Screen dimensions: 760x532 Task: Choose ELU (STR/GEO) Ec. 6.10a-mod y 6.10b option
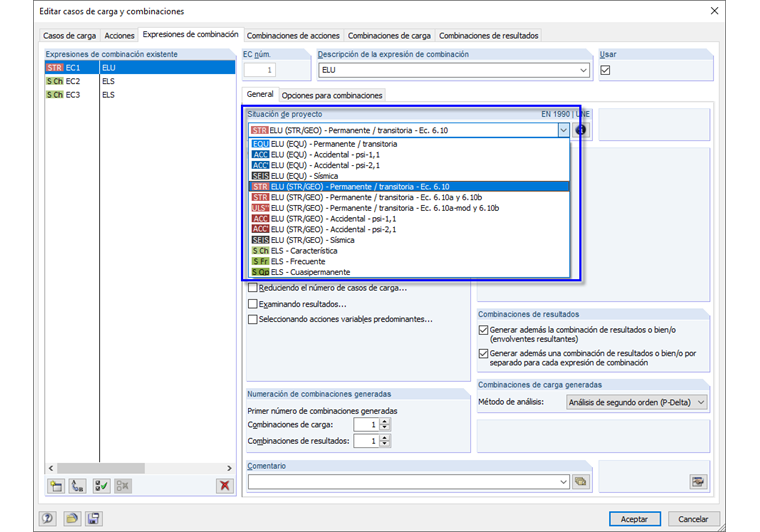(x=409, y=208)
